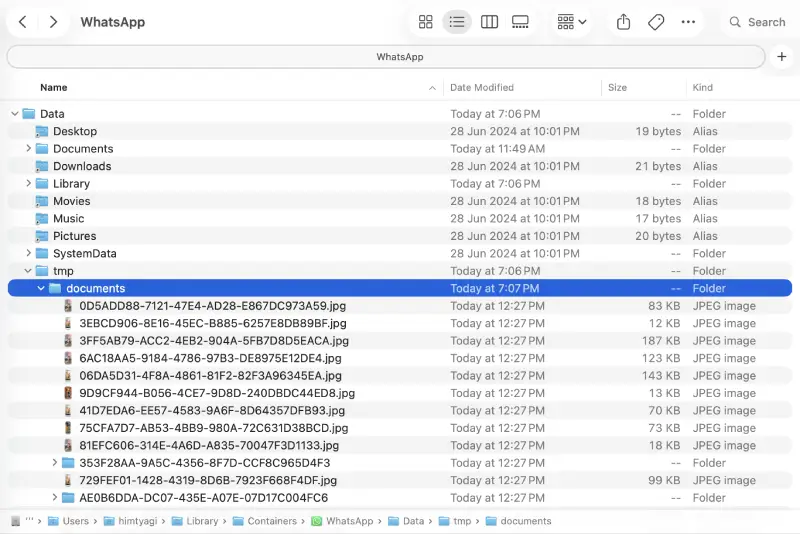
Task: Click the Documents folder name
Action: 83,148
